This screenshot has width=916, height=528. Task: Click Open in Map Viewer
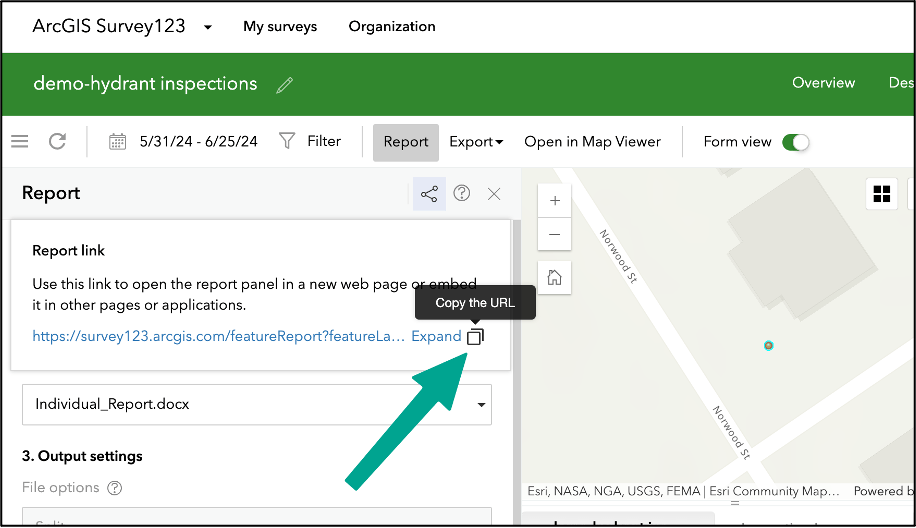[592, 142]
